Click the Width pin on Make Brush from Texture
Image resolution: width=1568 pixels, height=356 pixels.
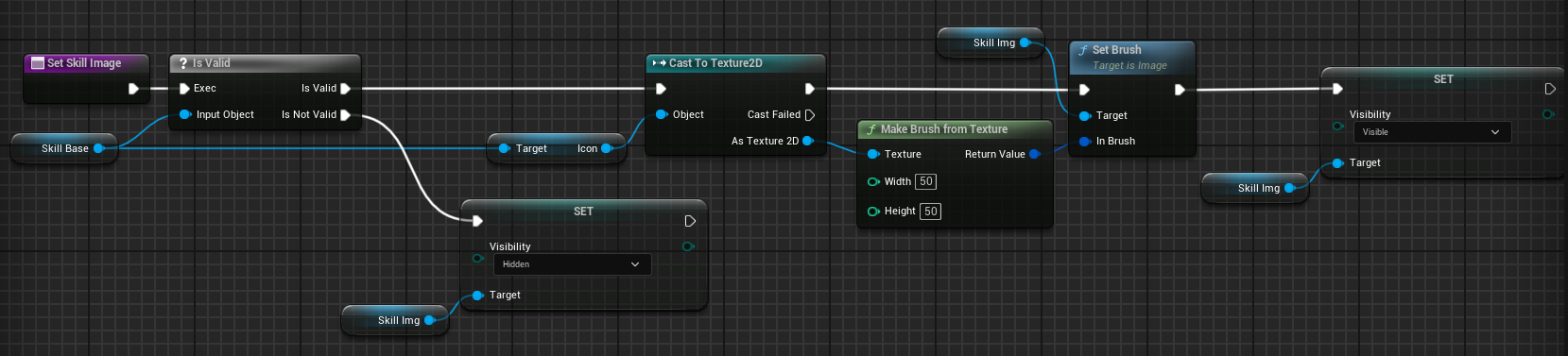pos(872,181)
